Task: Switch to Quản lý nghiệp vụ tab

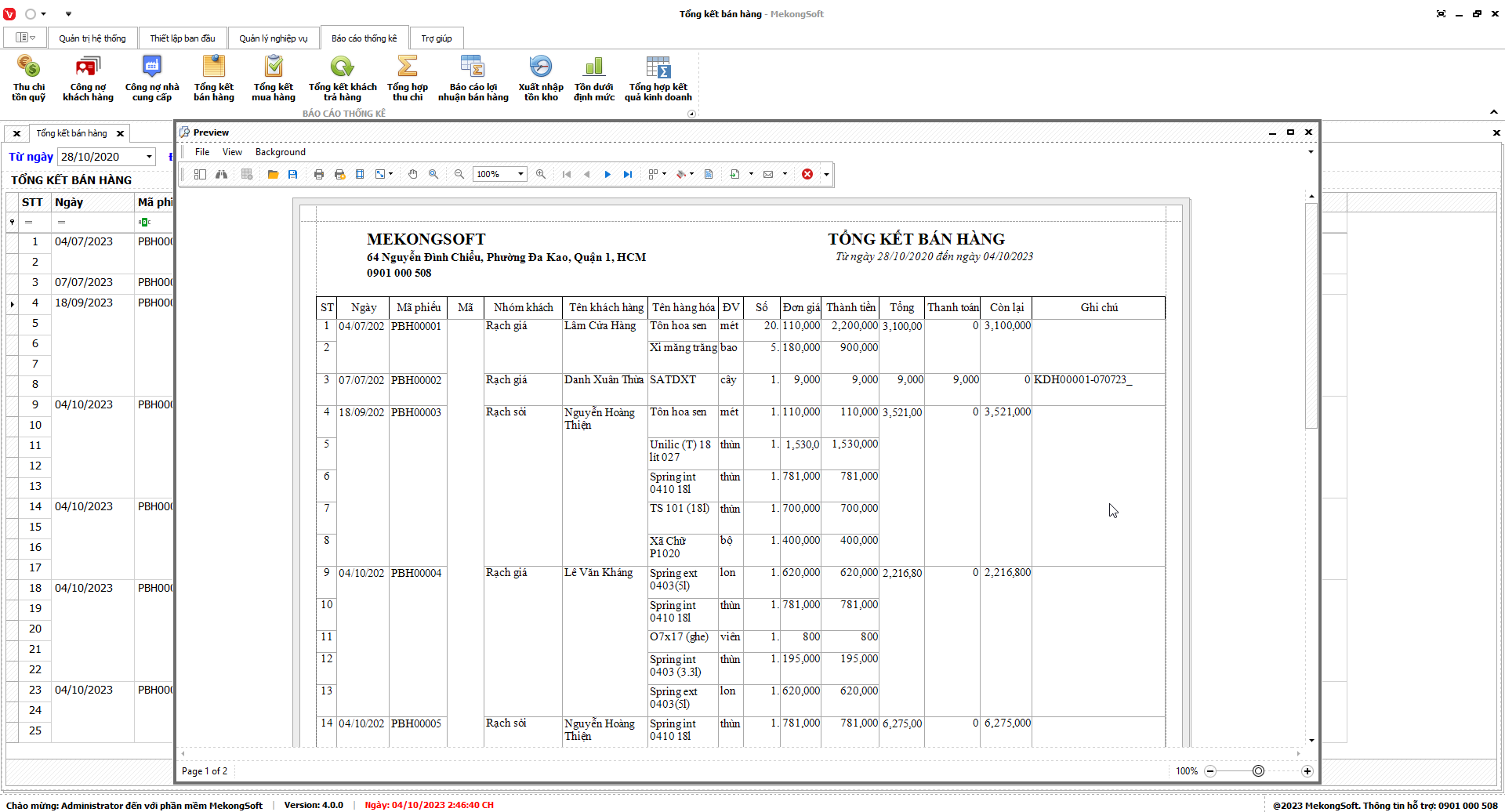Action: 273,38
